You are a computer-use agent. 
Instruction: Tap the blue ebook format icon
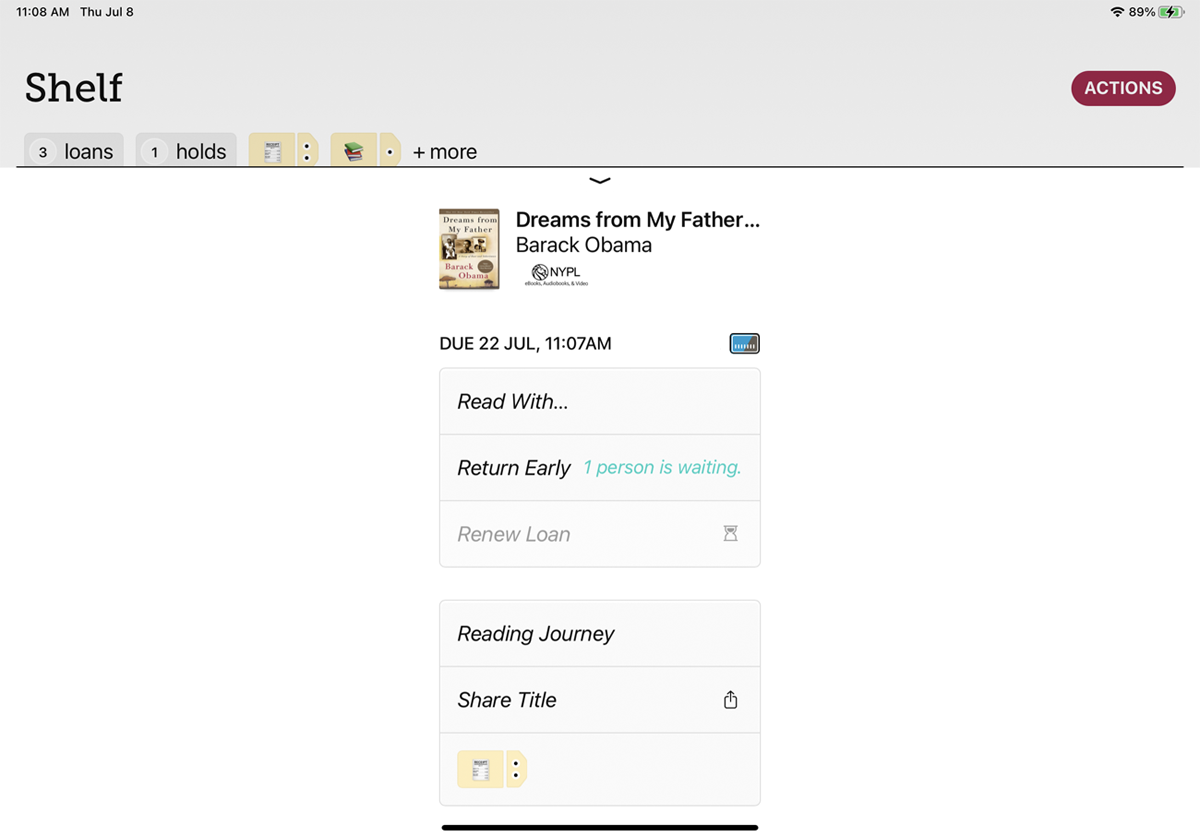pos(745,344)
